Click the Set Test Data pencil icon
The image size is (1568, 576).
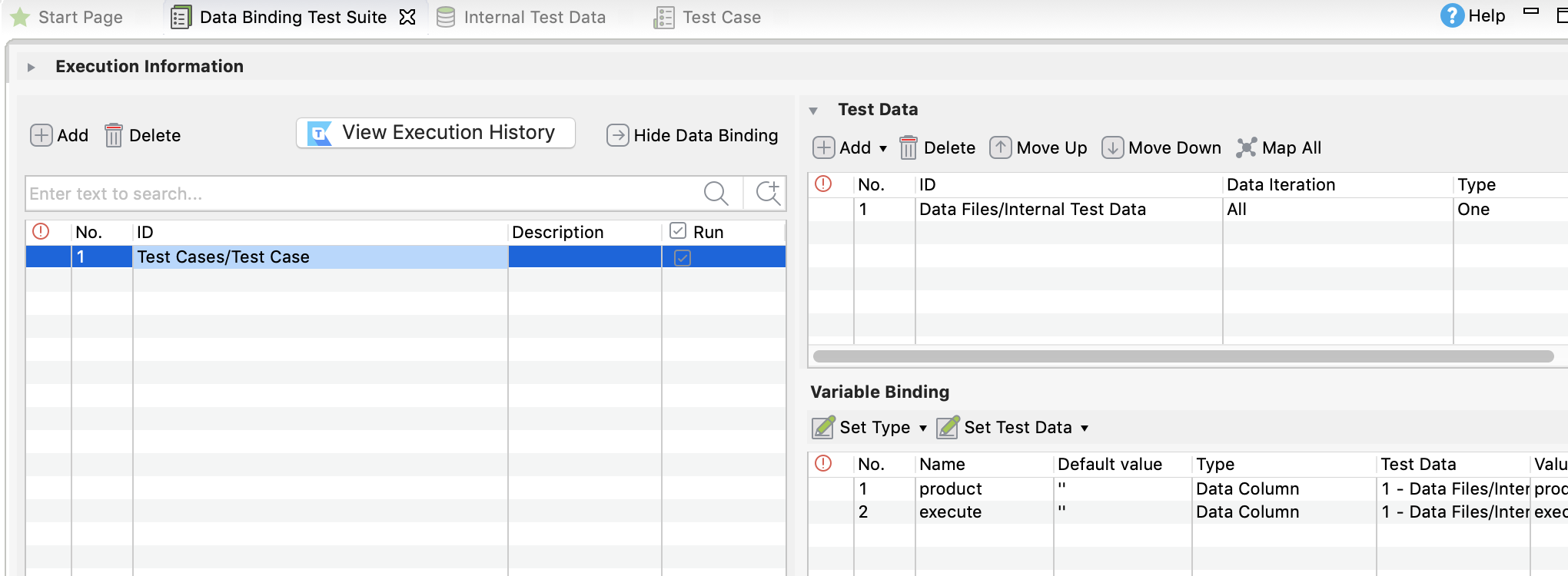point(948,427)
